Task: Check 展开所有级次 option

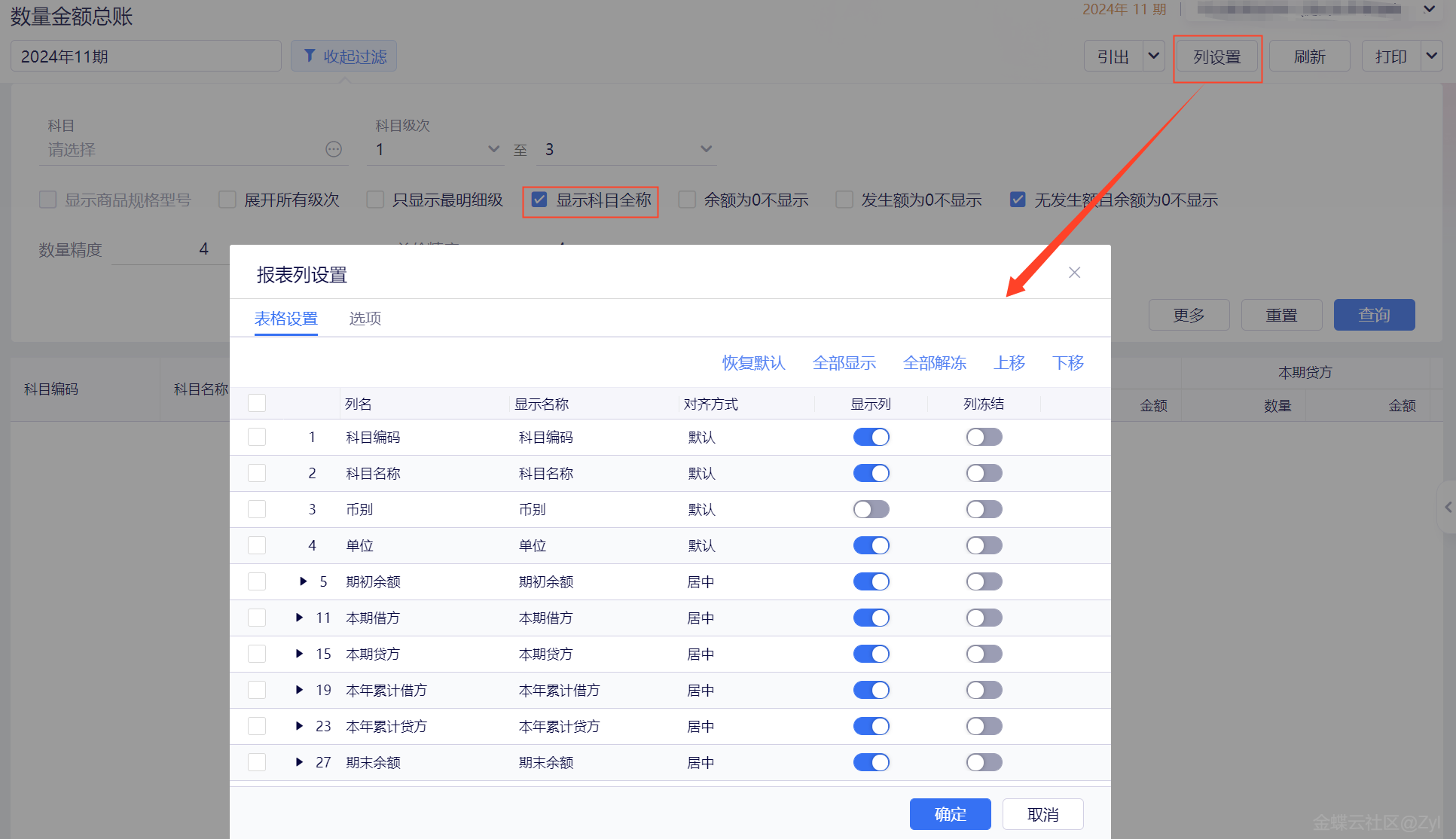Action: pos(227,200)
